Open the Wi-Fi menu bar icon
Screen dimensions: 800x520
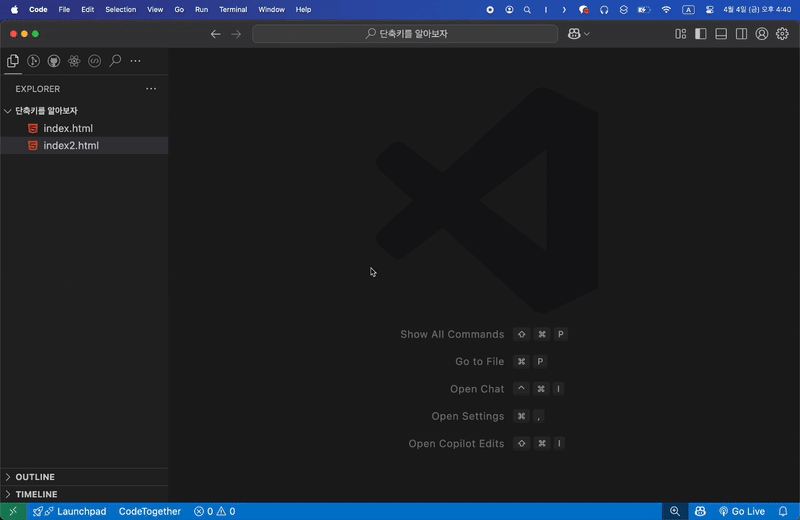tap(666, 9)
